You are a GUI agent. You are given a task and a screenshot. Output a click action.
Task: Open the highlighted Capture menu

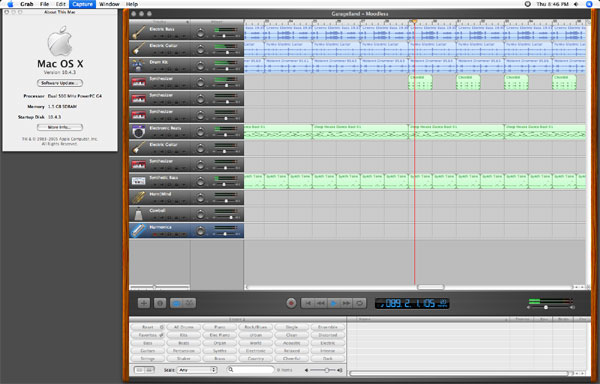pos(82,4)
